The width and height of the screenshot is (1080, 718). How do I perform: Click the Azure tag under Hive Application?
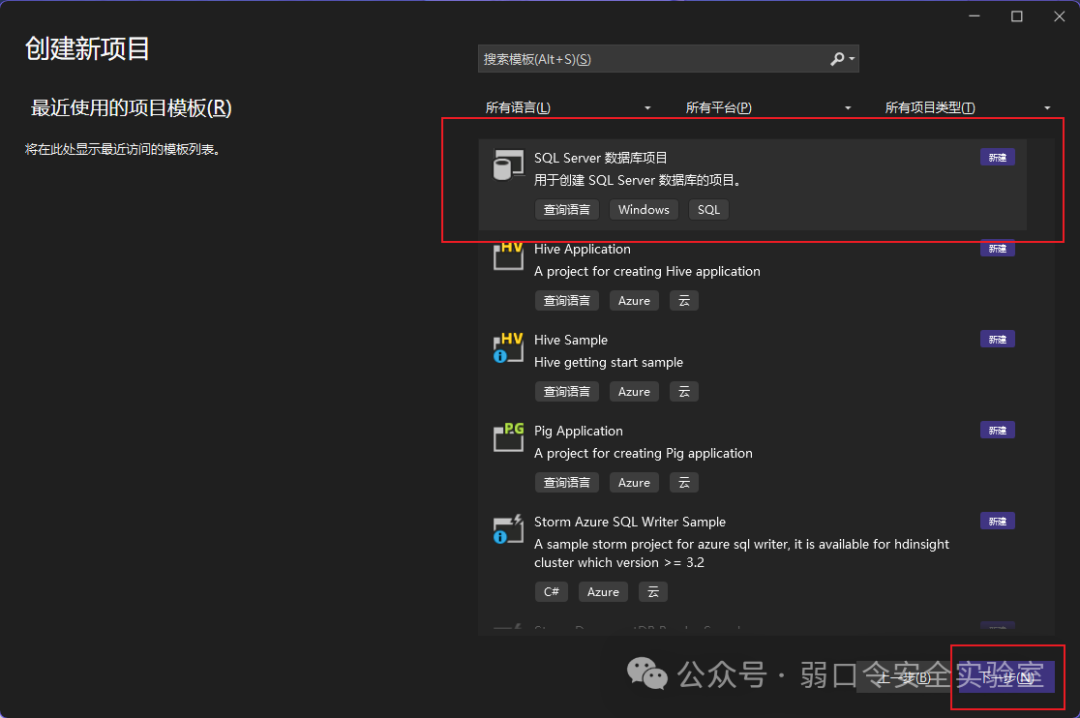(634, 300)
